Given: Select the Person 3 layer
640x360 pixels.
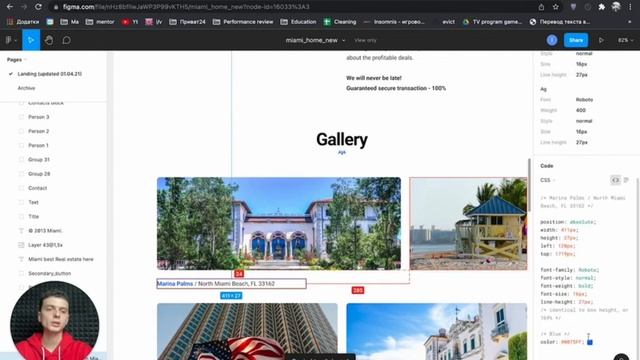Looking at the screenshot, I should point(39,117).
